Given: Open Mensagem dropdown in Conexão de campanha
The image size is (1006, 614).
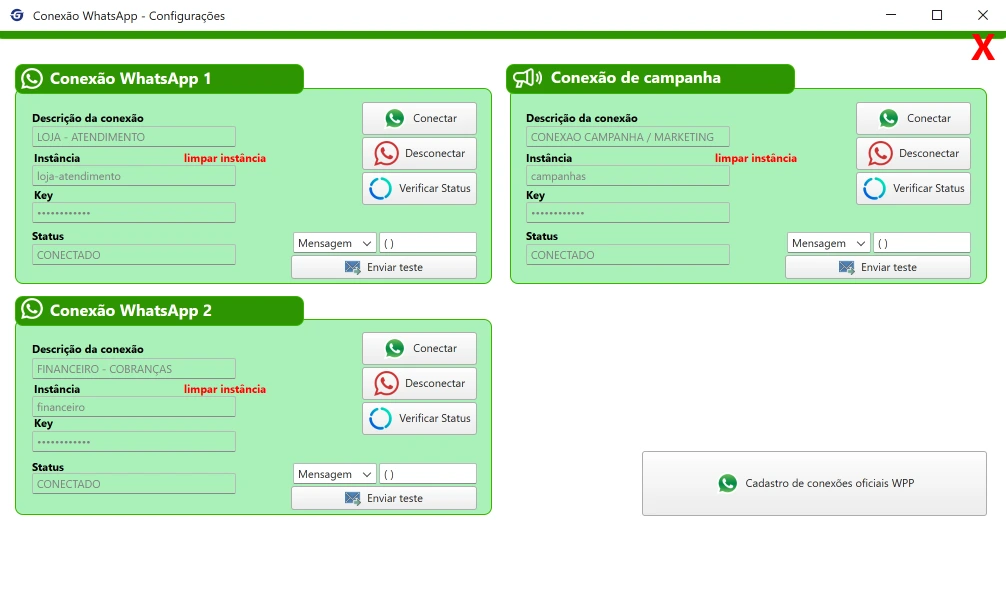Looking at the screenshot, I should [828, 243].
